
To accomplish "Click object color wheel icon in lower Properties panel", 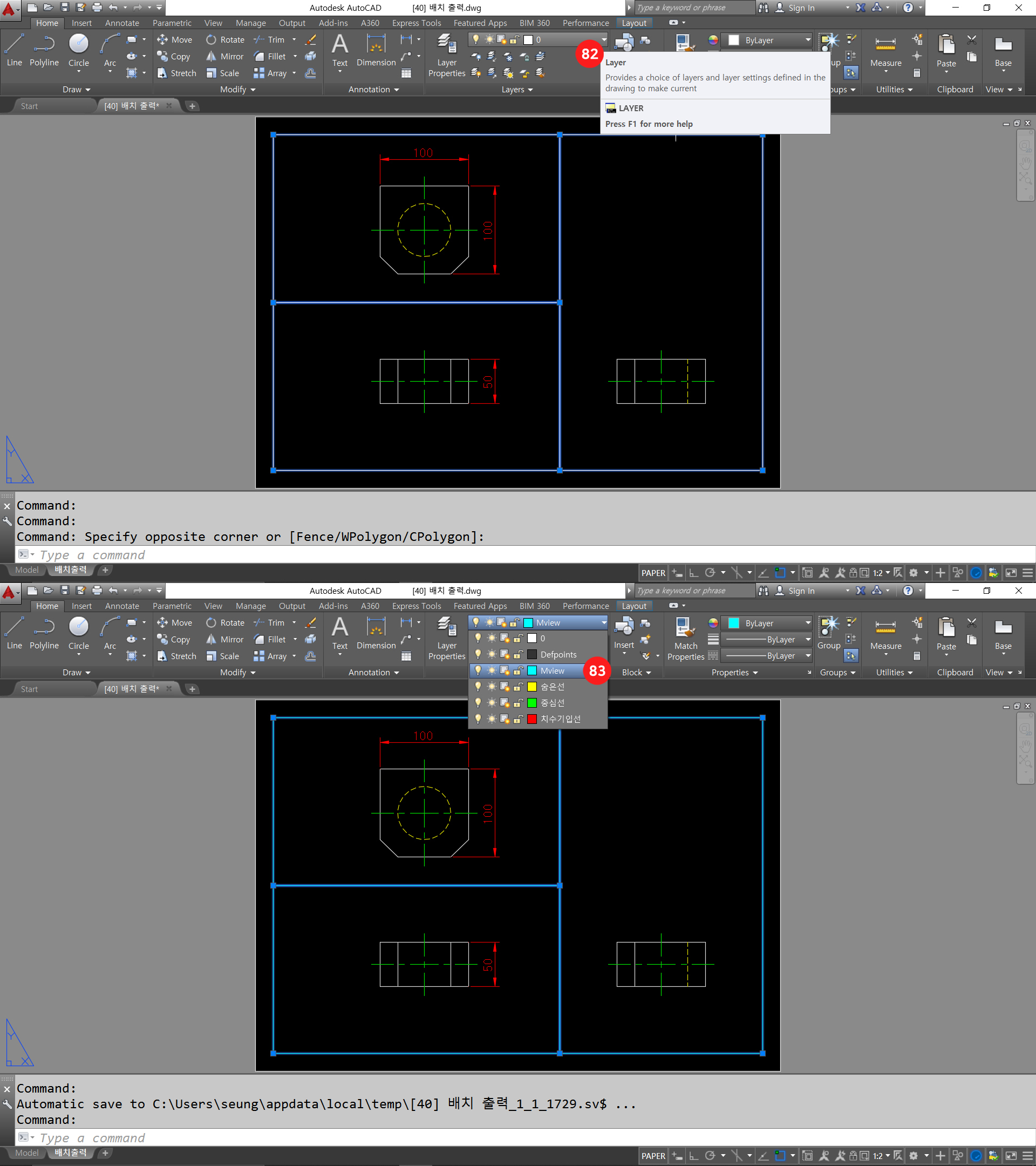I will [713, 622].
